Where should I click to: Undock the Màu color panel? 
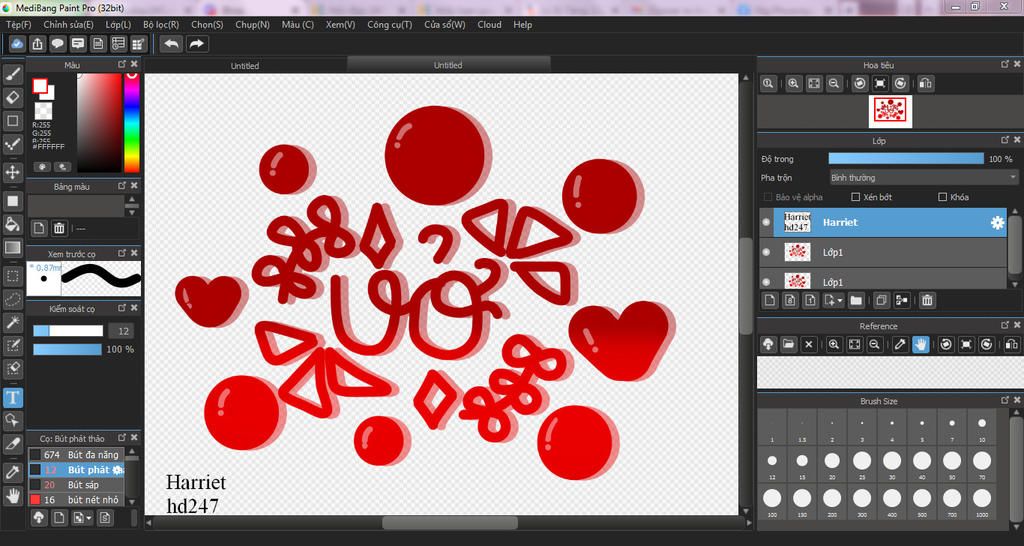point(121,64)
